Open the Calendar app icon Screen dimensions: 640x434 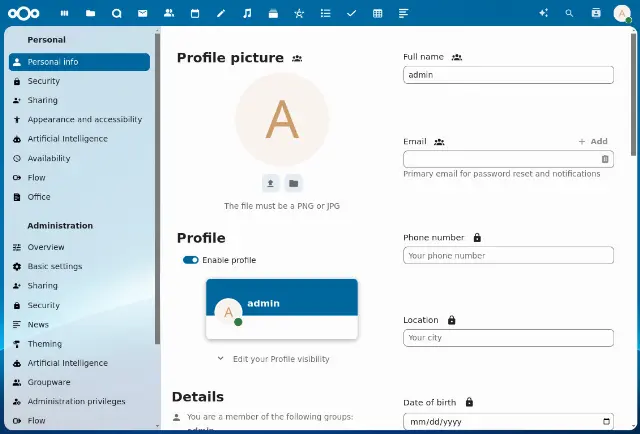click(195, 13)
